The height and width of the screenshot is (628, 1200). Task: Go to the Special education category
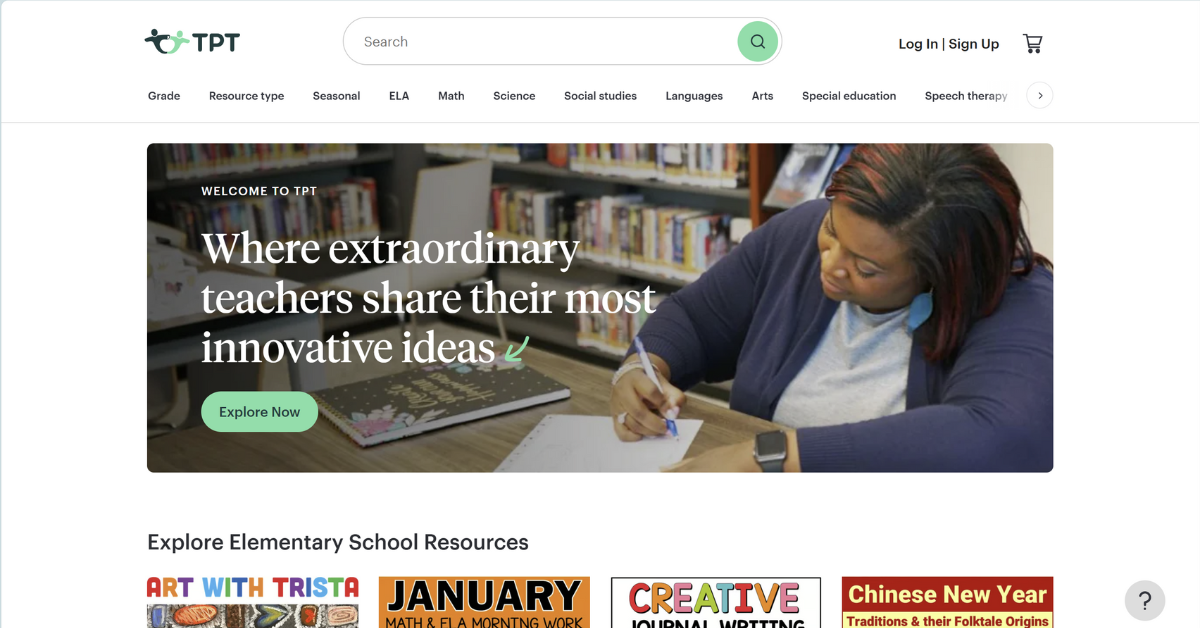(849, 96)
